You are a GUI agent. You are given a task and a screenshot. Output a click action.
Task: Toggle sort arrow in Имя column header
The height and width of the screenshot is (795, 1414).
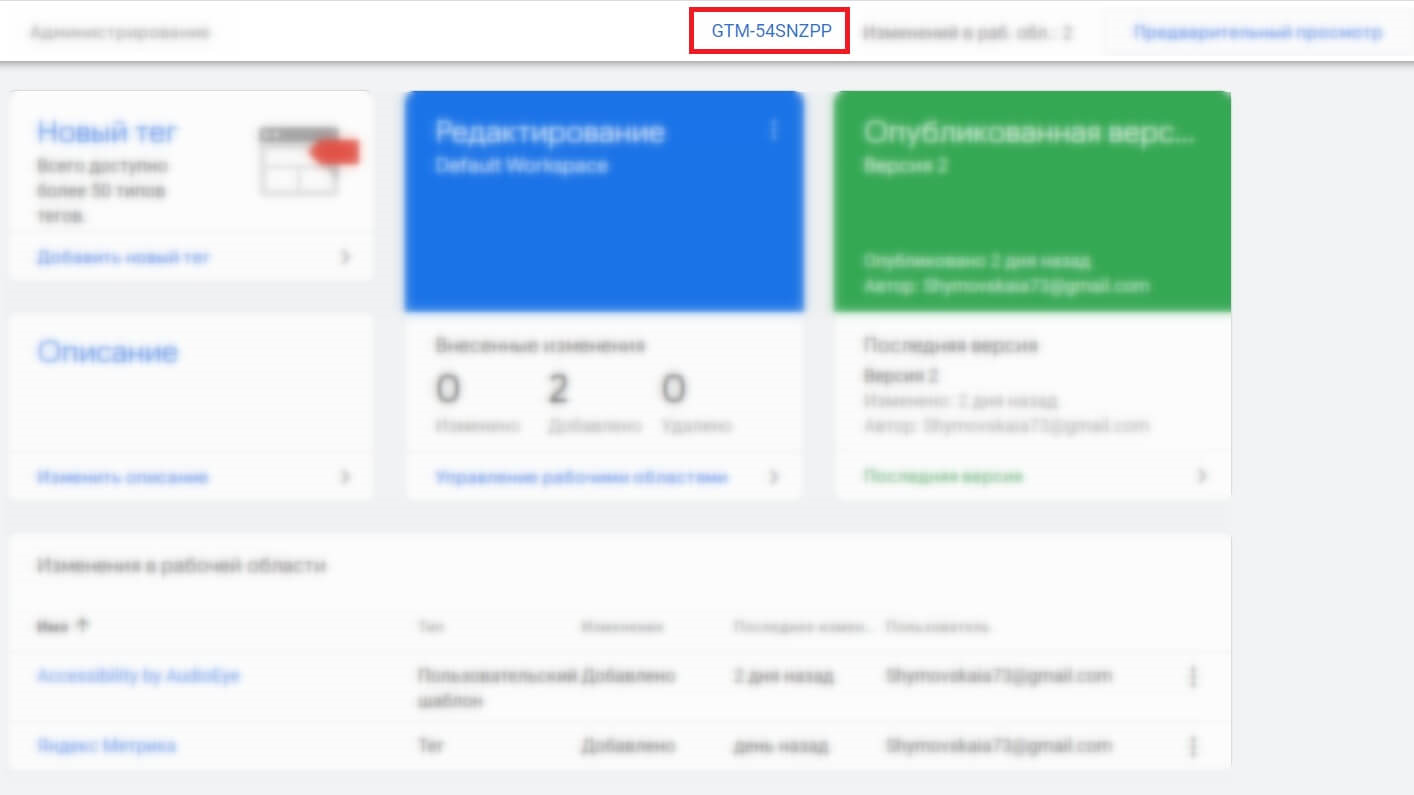click(x=83, y=626)
